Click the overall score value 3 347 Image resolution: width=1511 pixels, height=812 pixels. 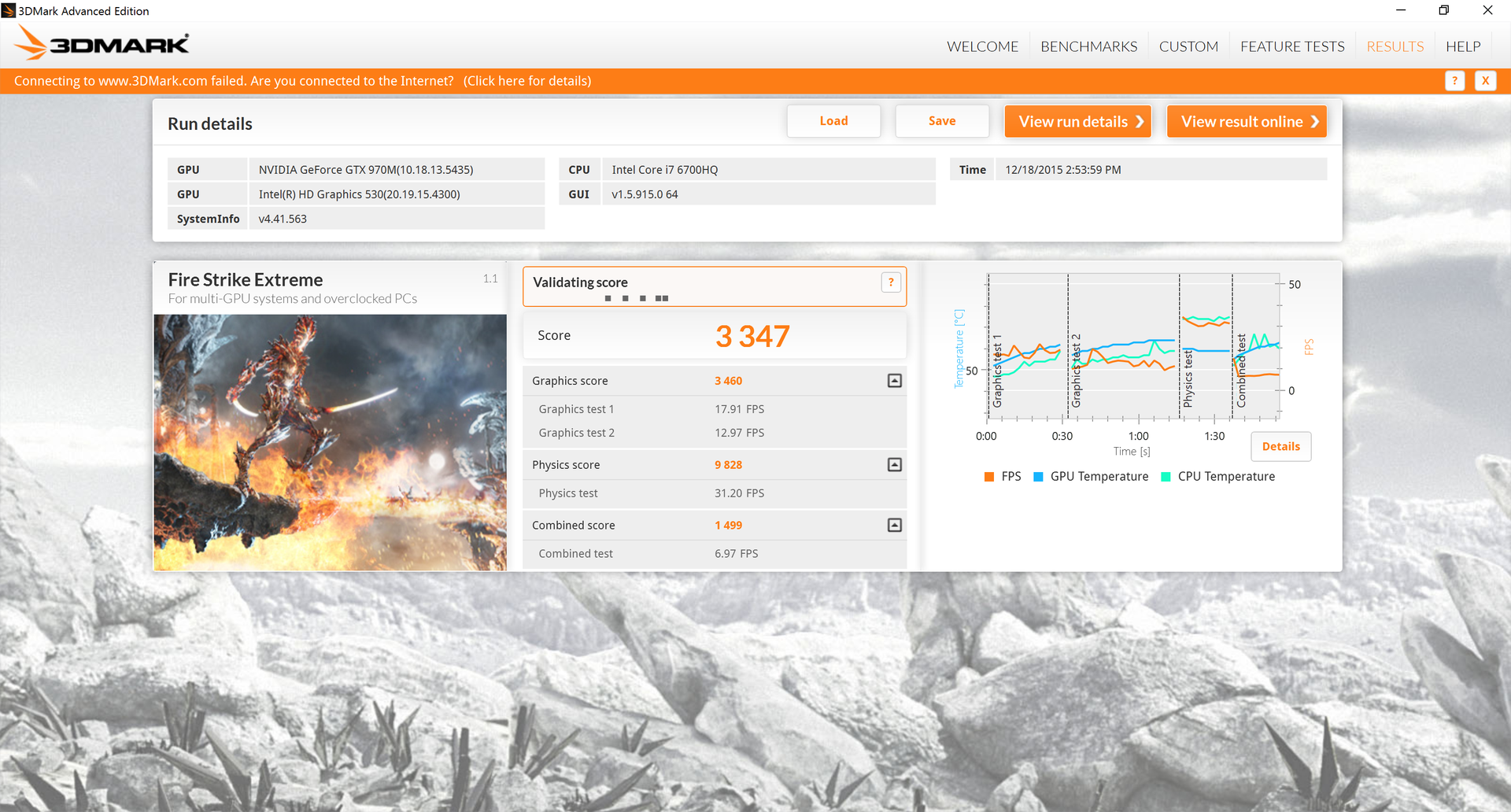752,337
